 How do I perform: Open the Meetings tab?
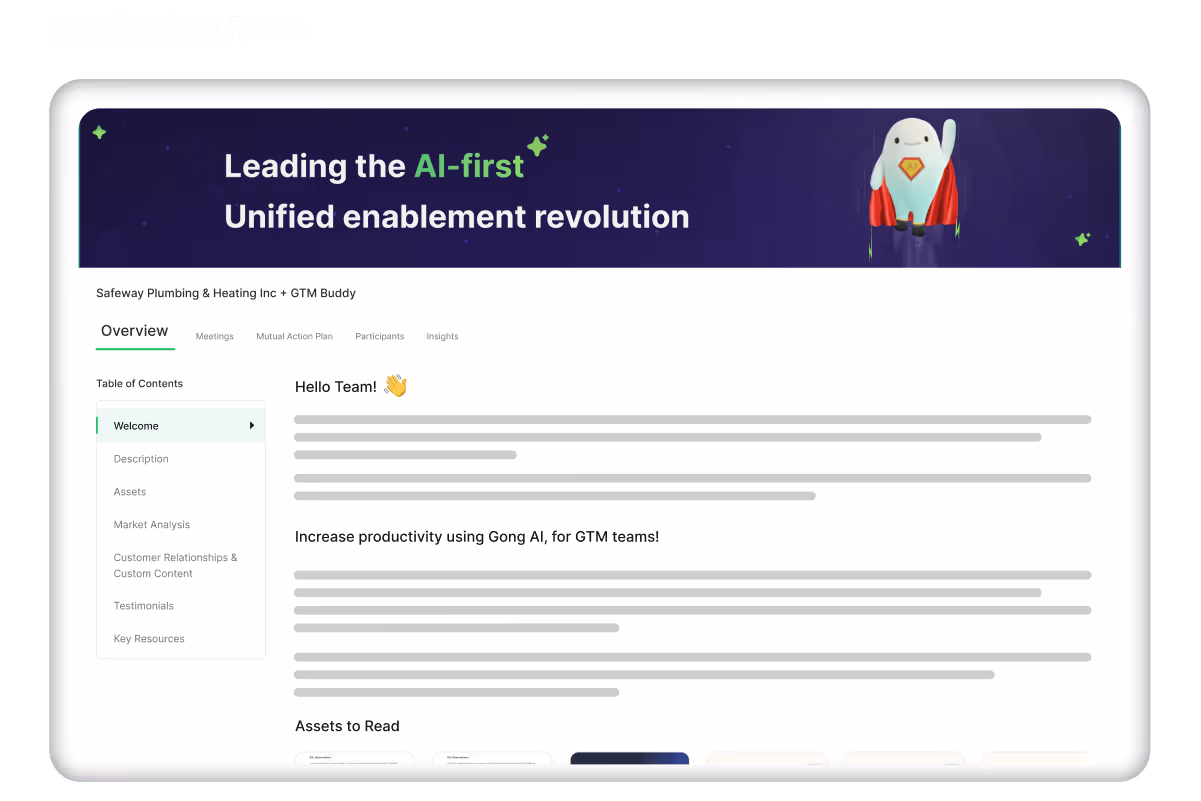[x=215, y=337]
